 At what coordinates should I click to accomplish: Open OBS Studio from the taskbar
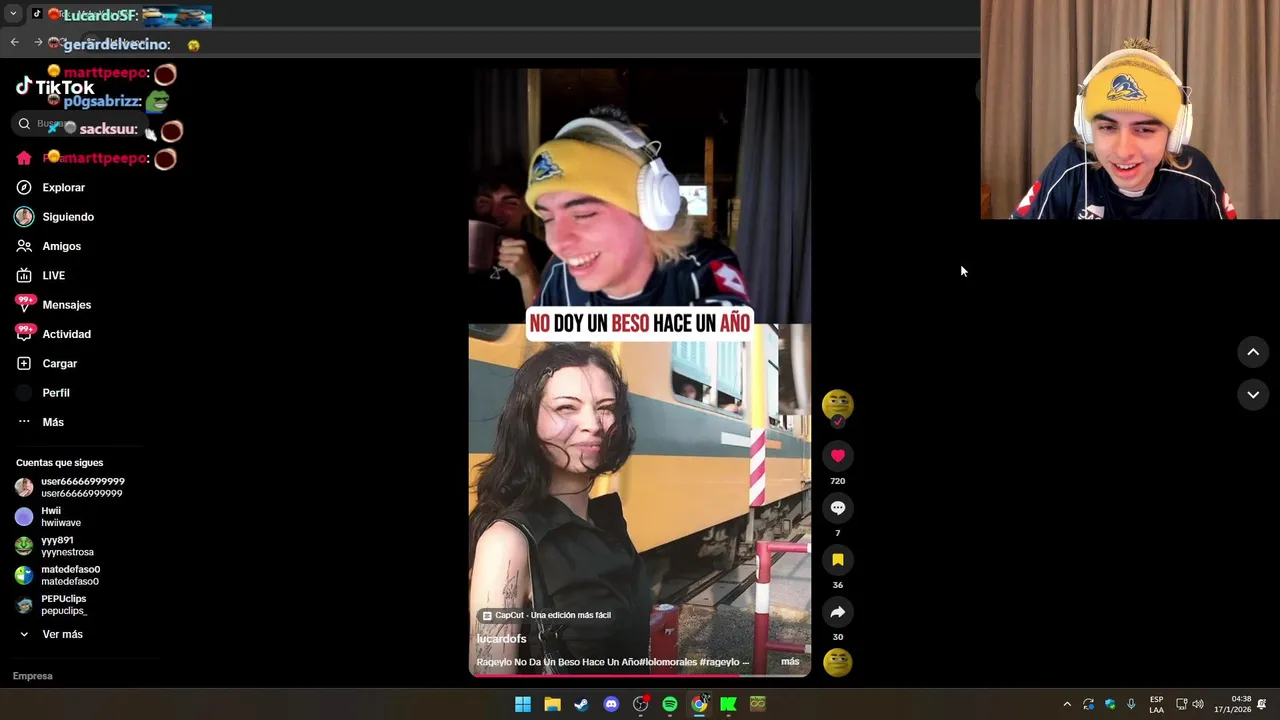640,704
